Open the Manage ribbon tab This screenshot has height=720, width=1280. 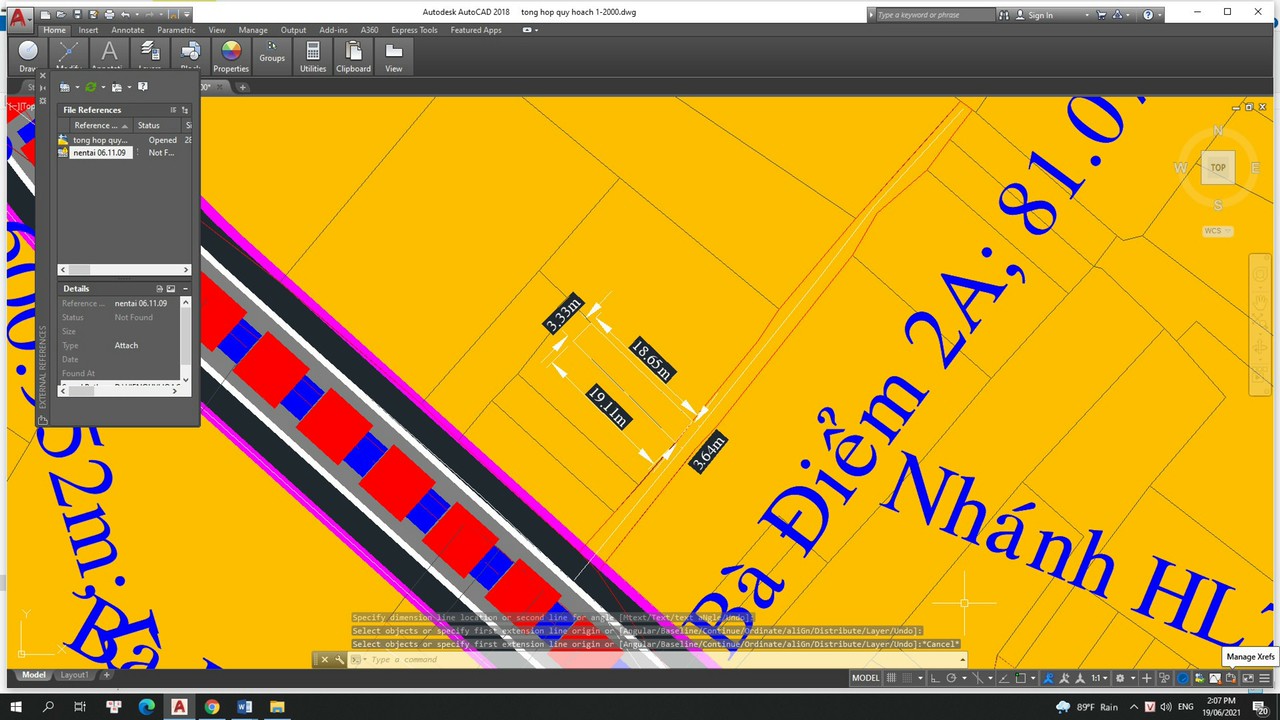tap(253, 30)
